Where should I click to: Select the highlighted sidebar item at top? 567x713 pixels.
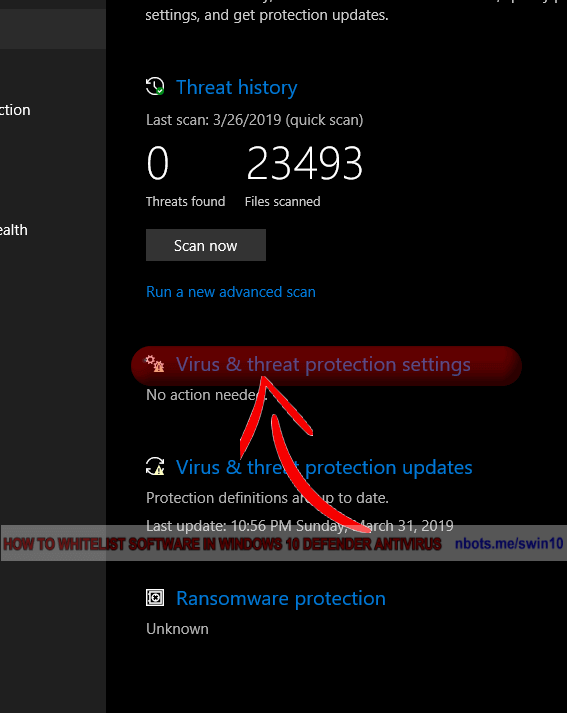tap(53, 29)
